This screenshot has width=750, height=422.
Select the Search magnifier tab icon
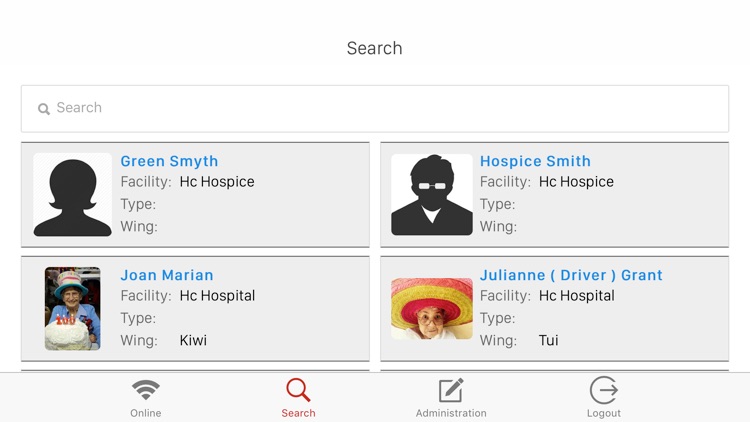[298, 389]
